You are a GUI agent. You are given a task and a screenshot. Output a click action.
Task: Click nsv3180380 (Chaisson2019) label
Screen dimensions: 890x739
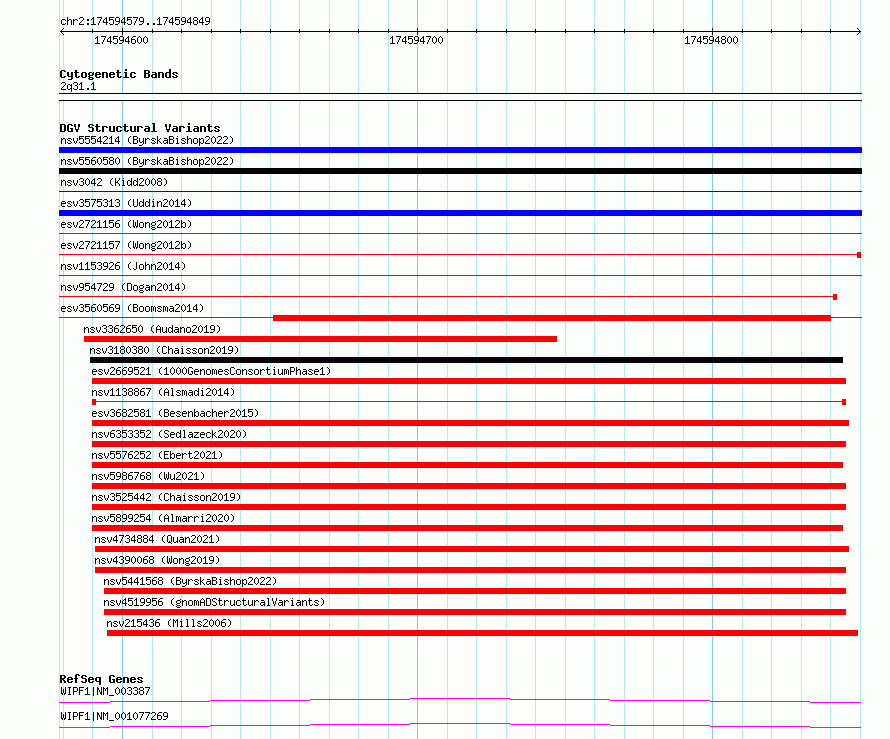164,350
